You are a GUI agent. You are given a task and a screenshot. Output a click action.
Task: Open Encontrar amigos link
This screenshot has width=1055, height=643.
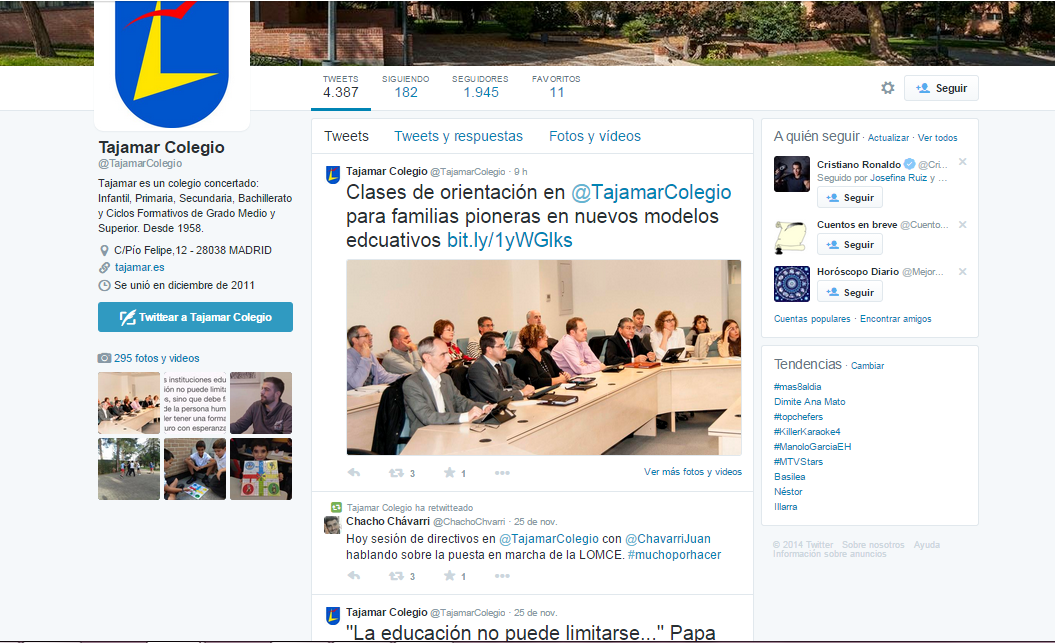pyautogui.click(x=896, y=319)
